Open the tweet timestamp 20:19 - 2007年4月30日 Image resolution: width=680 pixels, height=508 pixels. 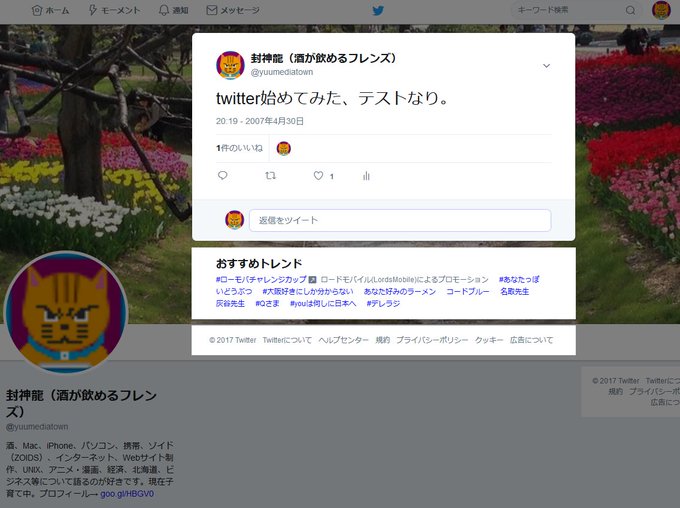click(x=260, y=121)
